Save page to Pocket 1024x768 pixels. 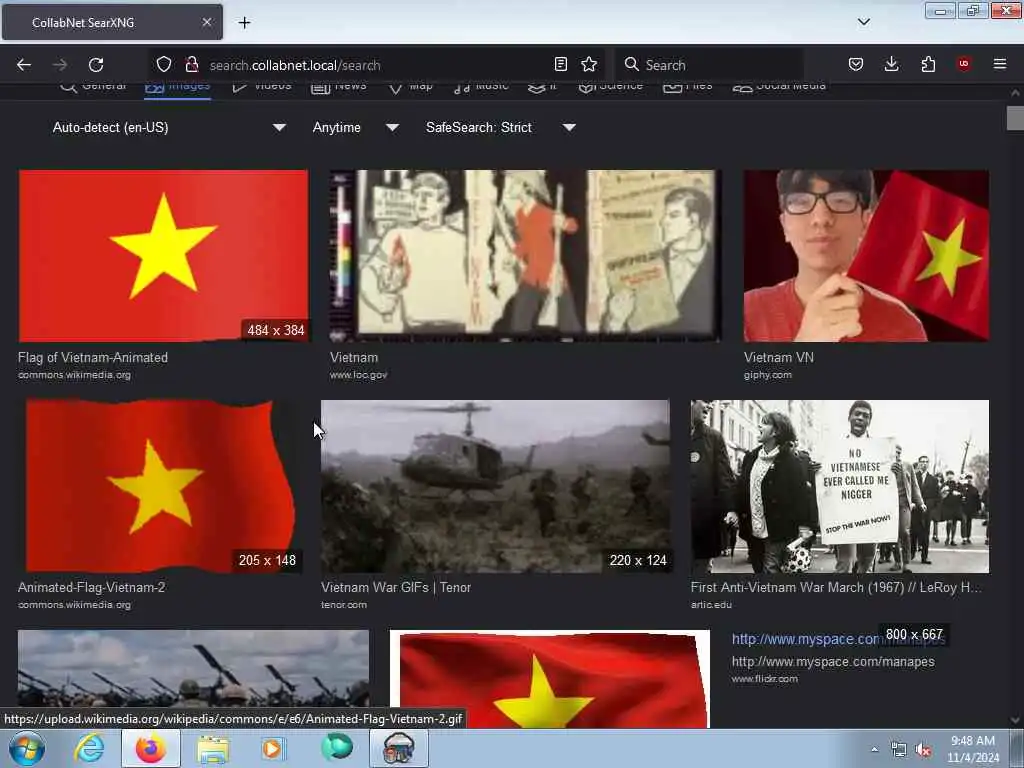pos(856,64)
